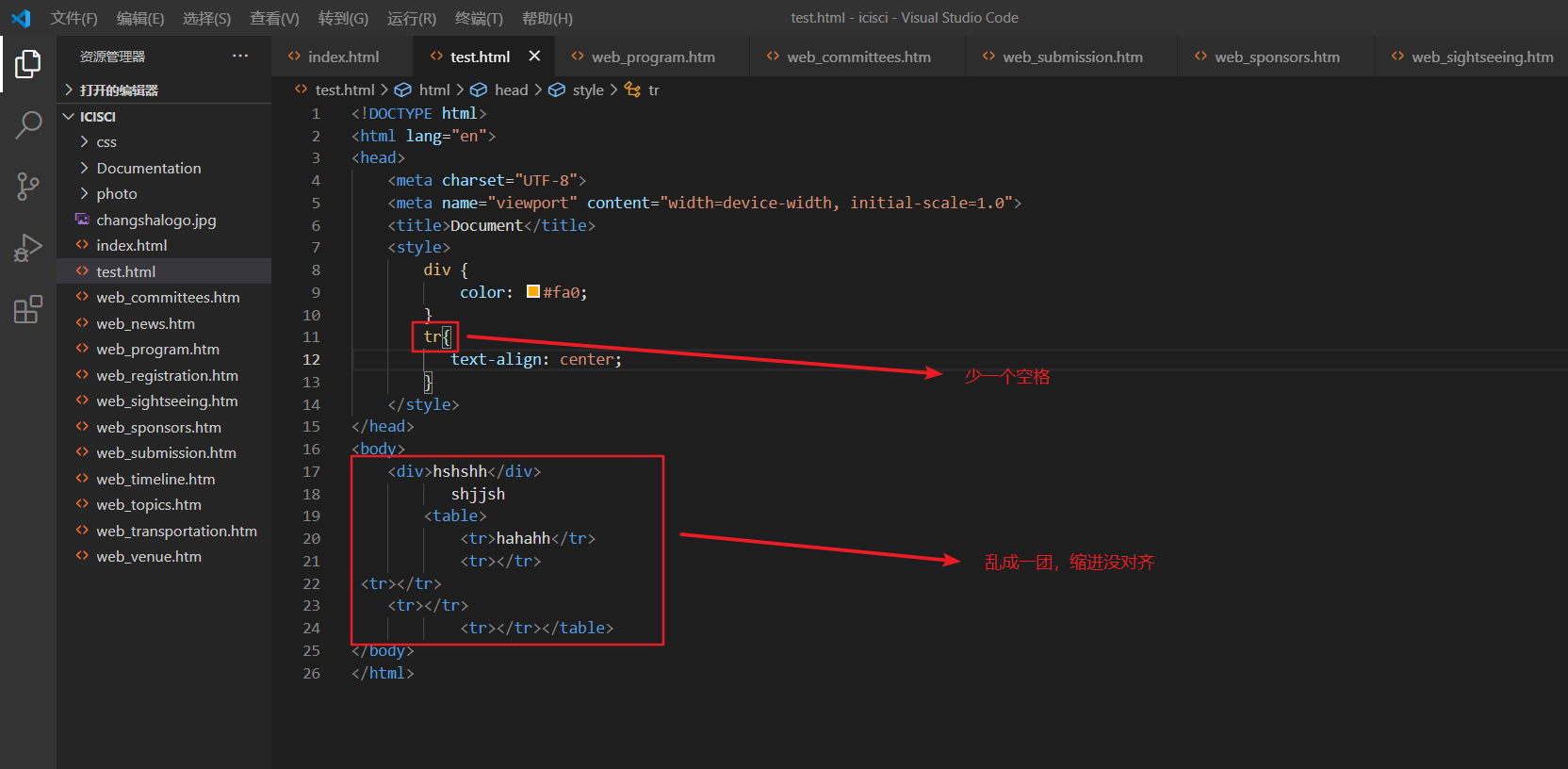Click the style symbol icon in breadcrumb
This screenshot has width=1568, height=769.
click(557, 90)
